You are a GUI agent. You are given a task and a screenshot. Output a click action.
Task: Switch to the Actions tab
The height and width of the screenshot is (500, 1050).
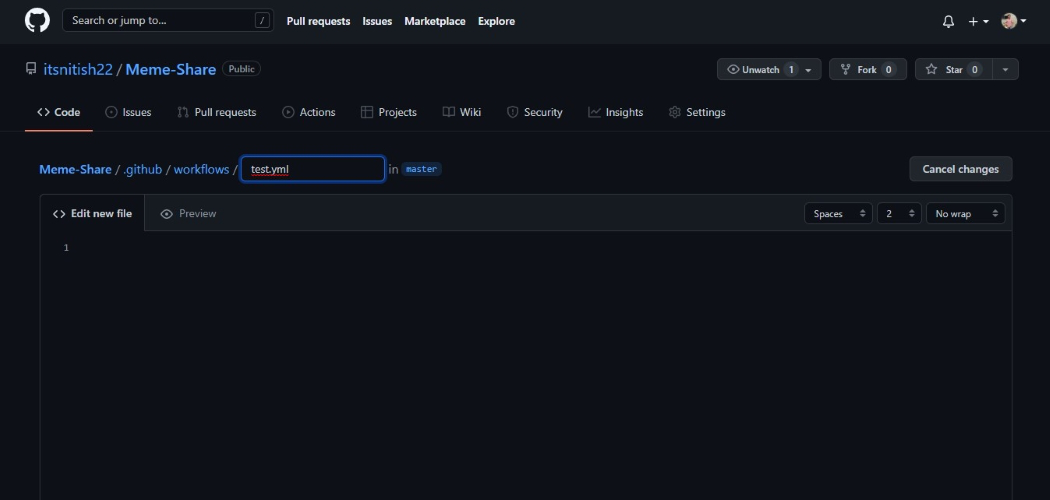[x=309, y=112]
